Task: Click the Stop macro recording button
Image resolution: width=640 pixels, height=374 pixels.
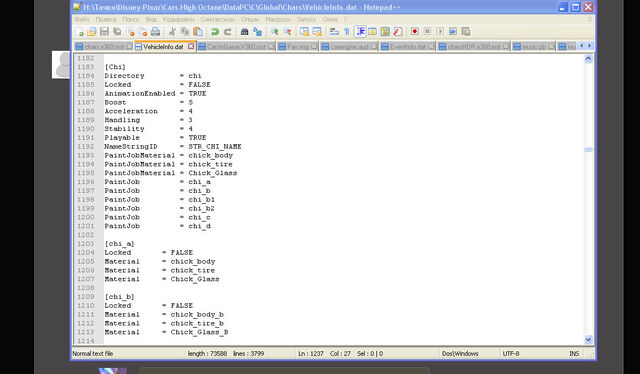Action: (427, 31)
